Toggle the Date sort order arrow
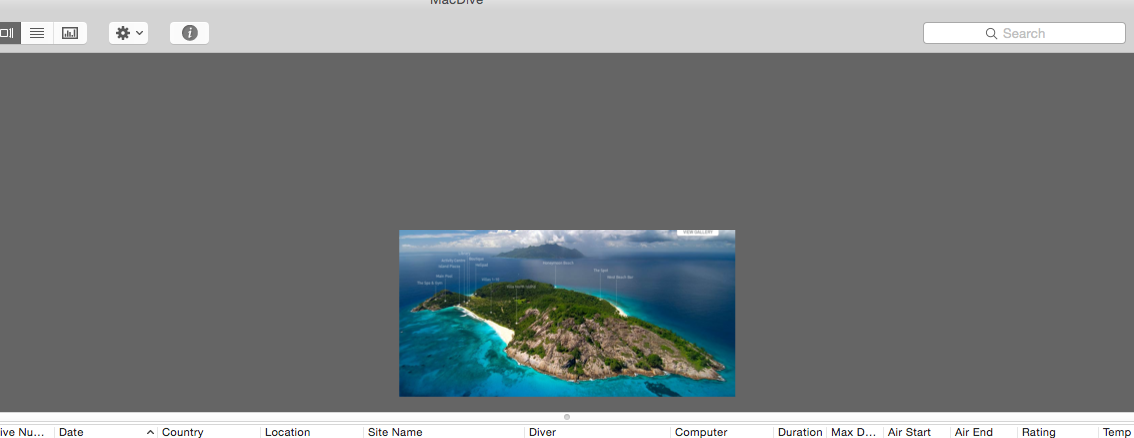Image resolution: width=1134 pixels, height=438 pixels. click(150, 432)
